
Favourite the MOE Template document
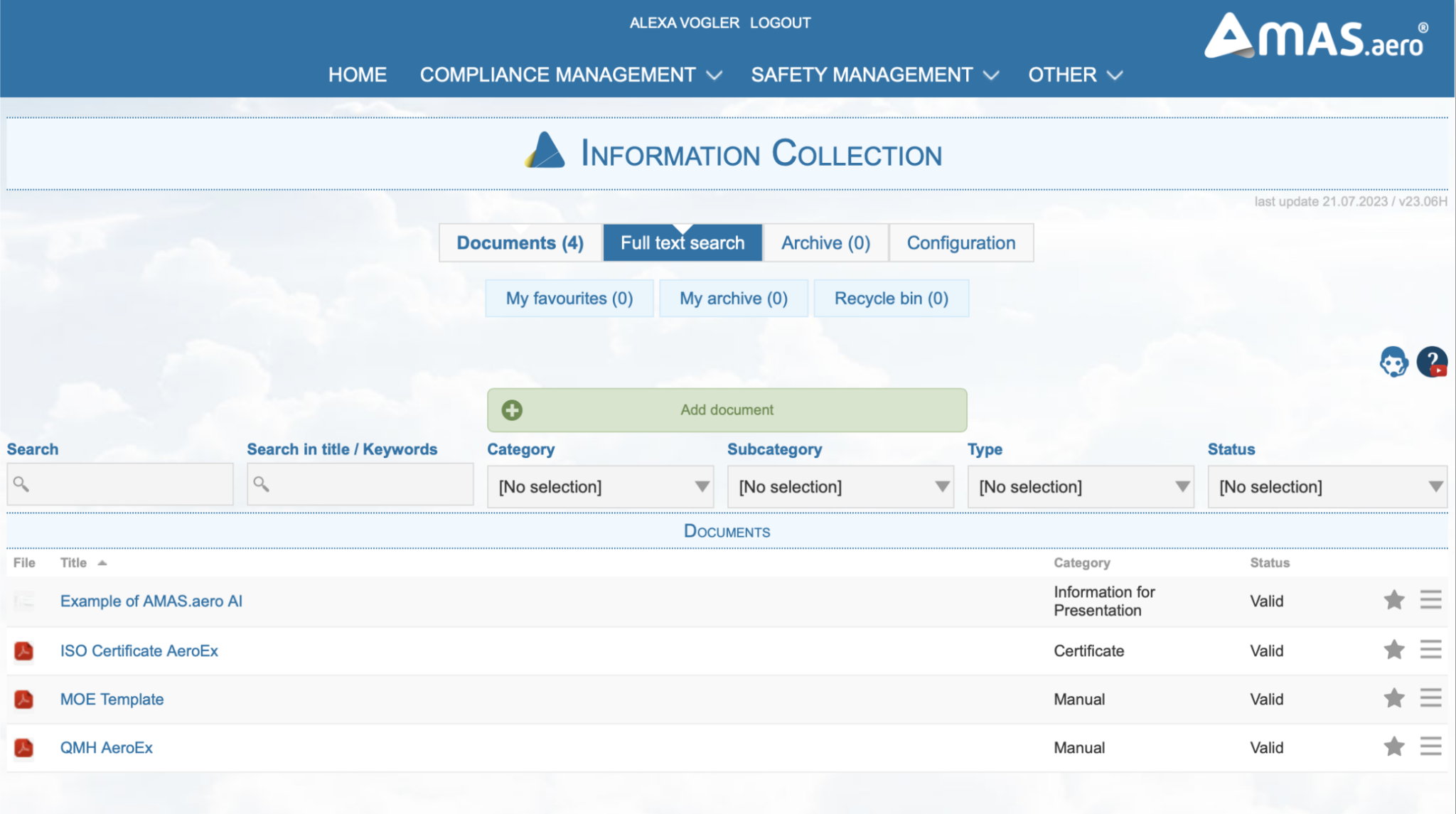[1393, 697]
